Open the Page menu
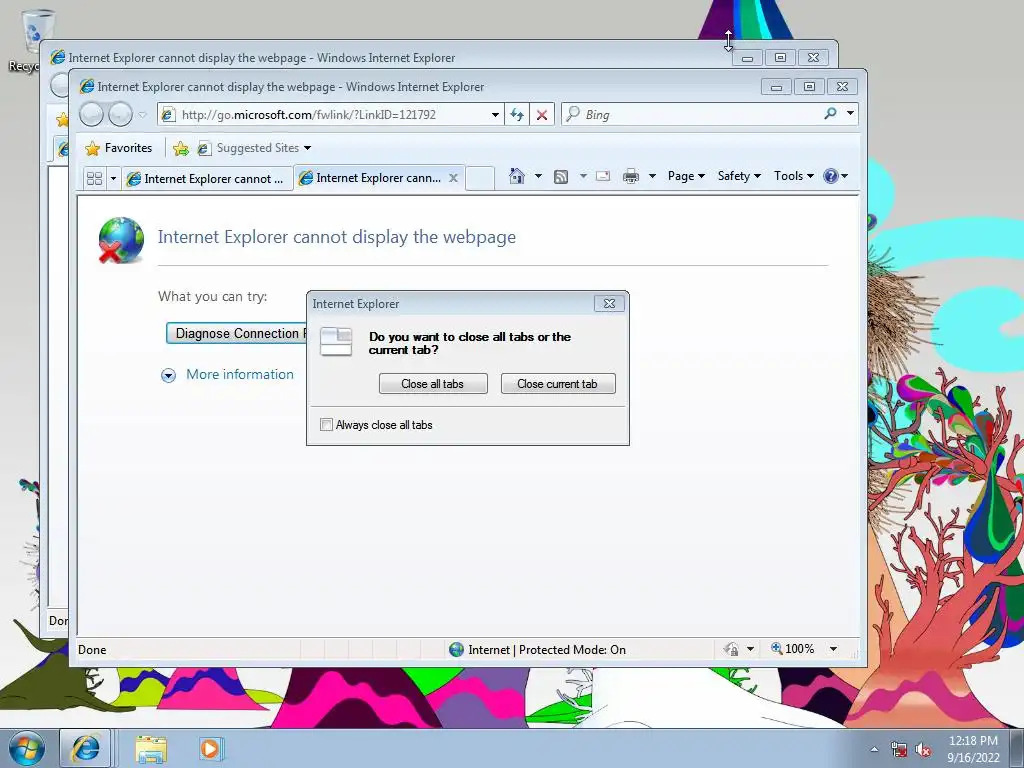The image size is (1024, 768). (x=686, y=176)
